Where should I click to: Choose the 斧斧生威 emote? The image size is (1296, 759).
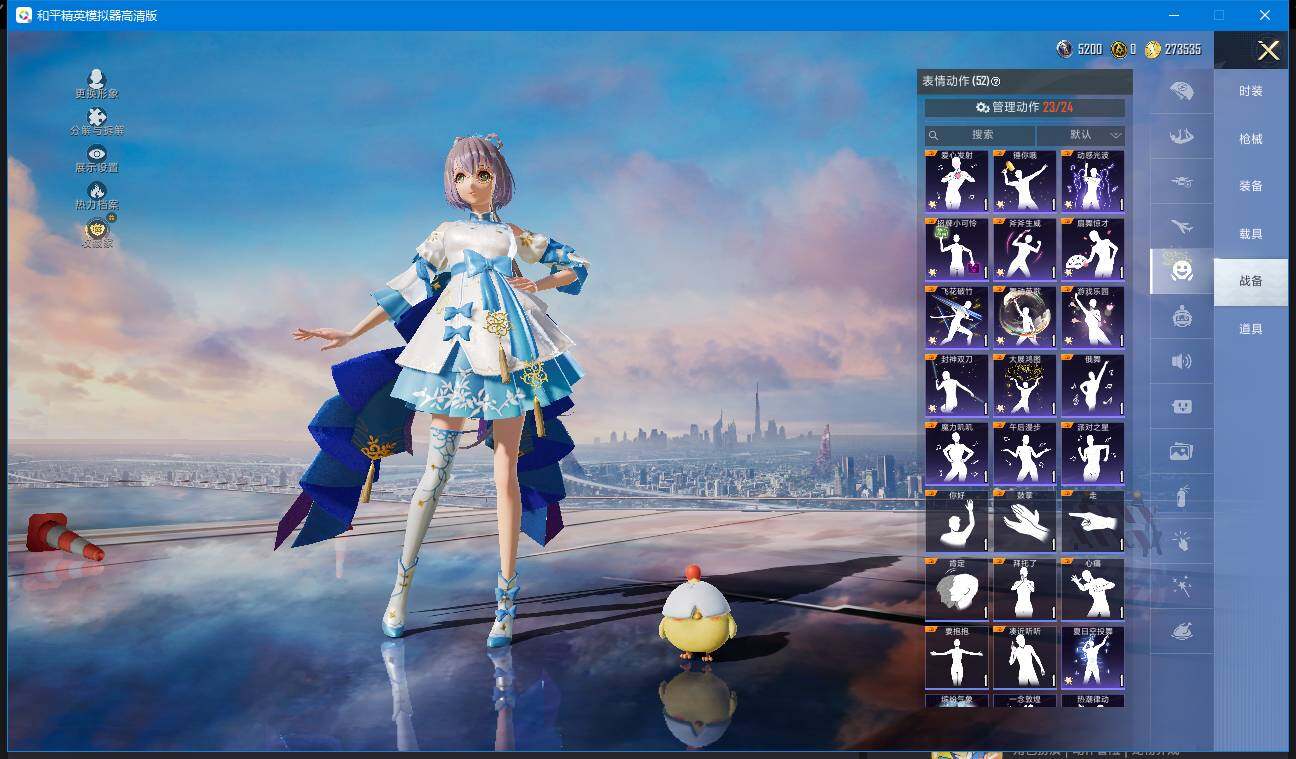pos(1025,249)
